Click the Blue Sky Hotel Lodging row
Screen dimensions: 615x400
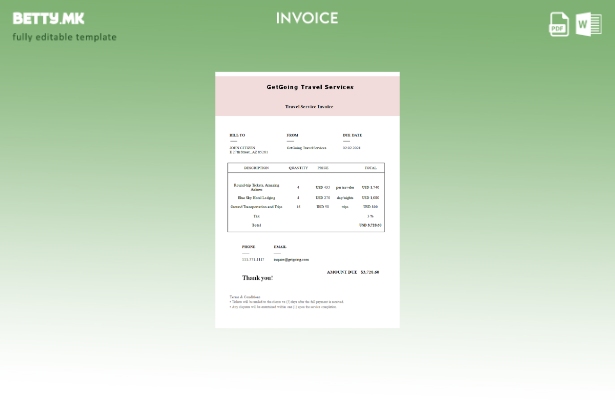[256, 198]
